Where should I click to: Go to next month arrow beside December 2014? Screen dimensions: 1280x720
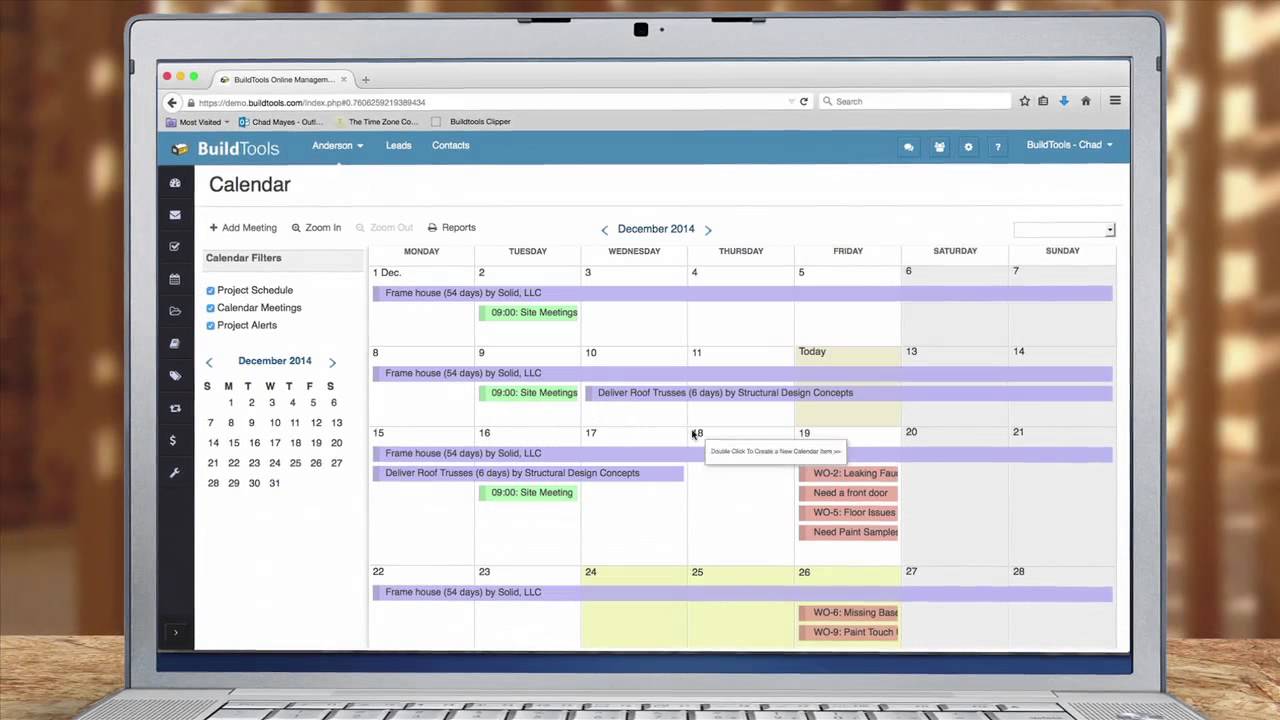708,230
